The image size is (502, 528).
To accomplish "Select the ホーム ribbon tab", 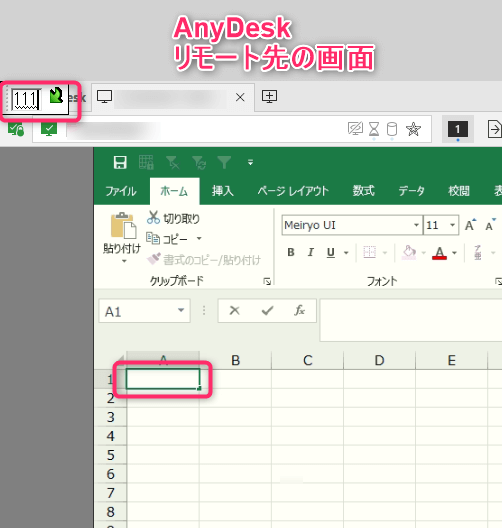I will click(174, 191).
